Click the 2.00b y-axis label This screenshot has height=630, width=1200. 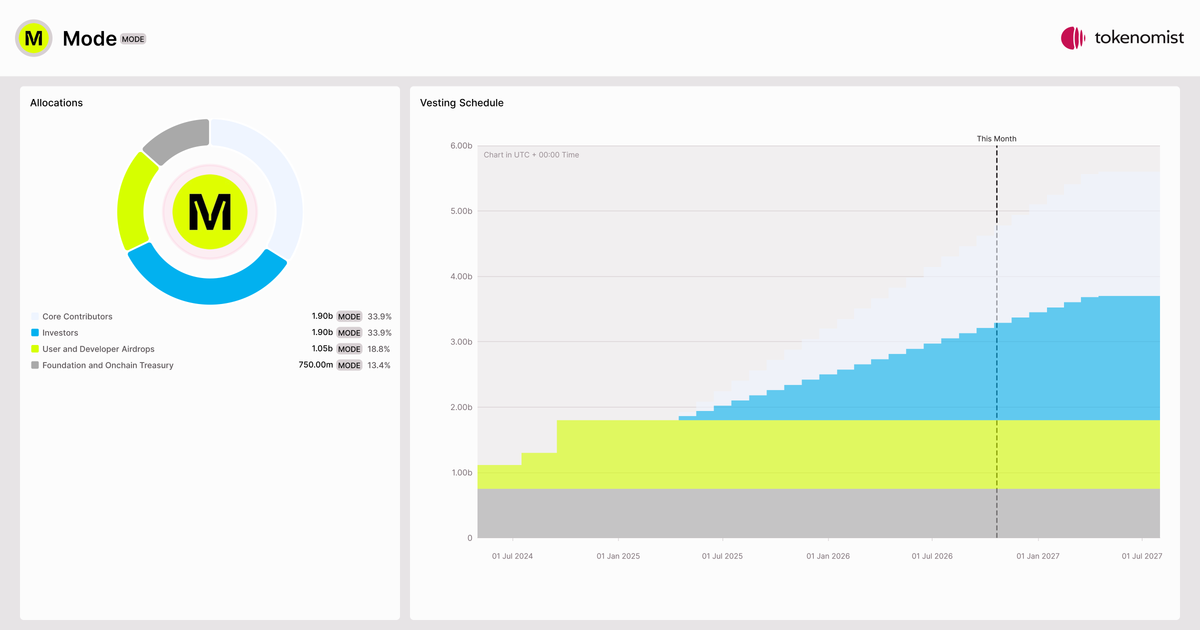point(461,407)
